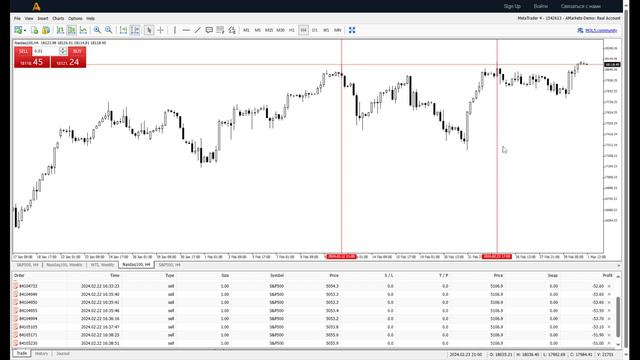Click the order icon for 84104949

(16, 294)
